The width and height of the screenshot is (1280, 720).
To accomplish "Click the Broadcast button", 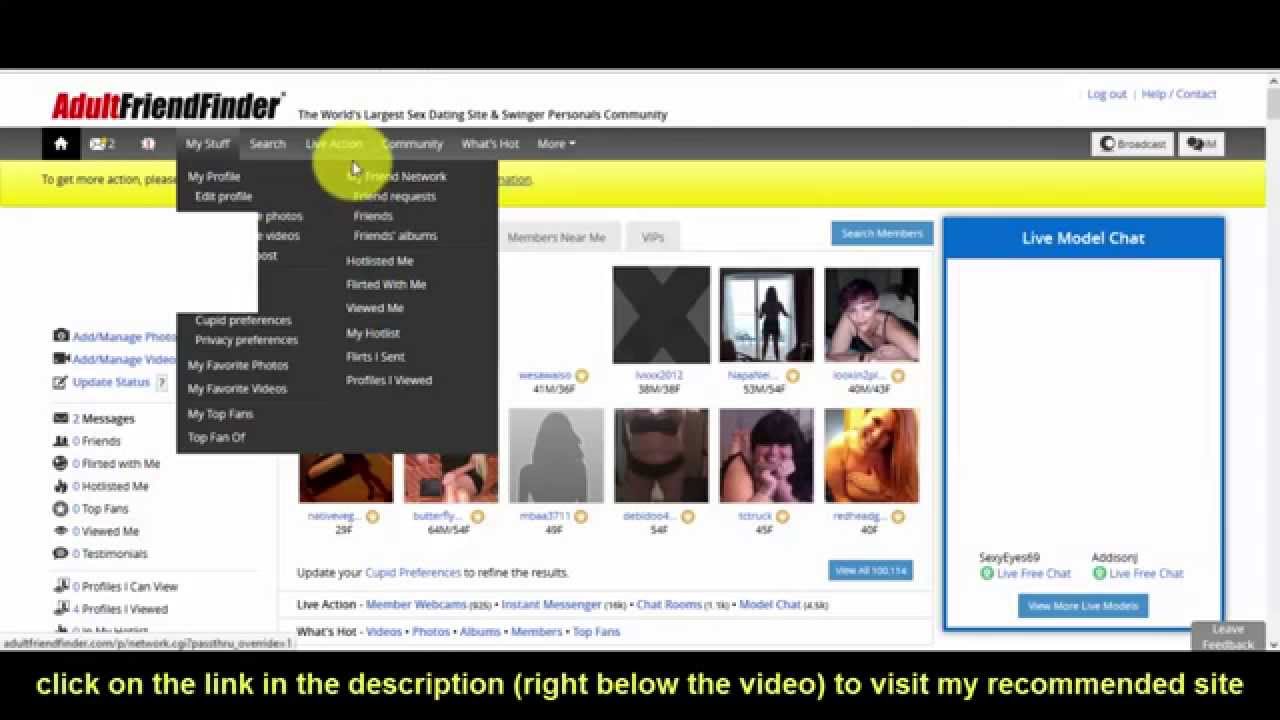I will coord(1133,144).
